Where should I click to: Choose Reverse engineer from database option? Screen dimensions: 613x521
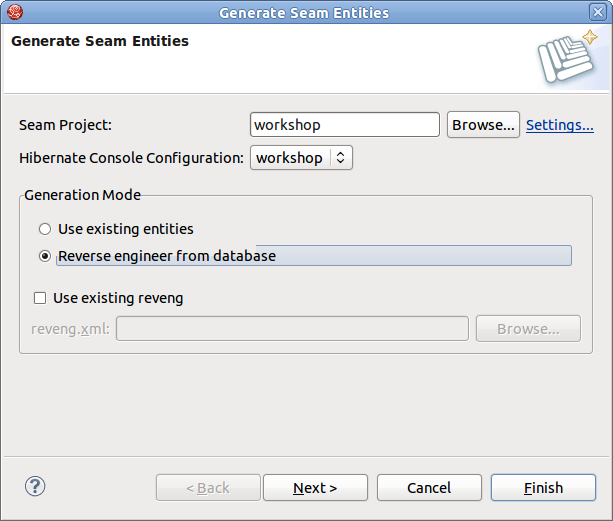(45, 256)
